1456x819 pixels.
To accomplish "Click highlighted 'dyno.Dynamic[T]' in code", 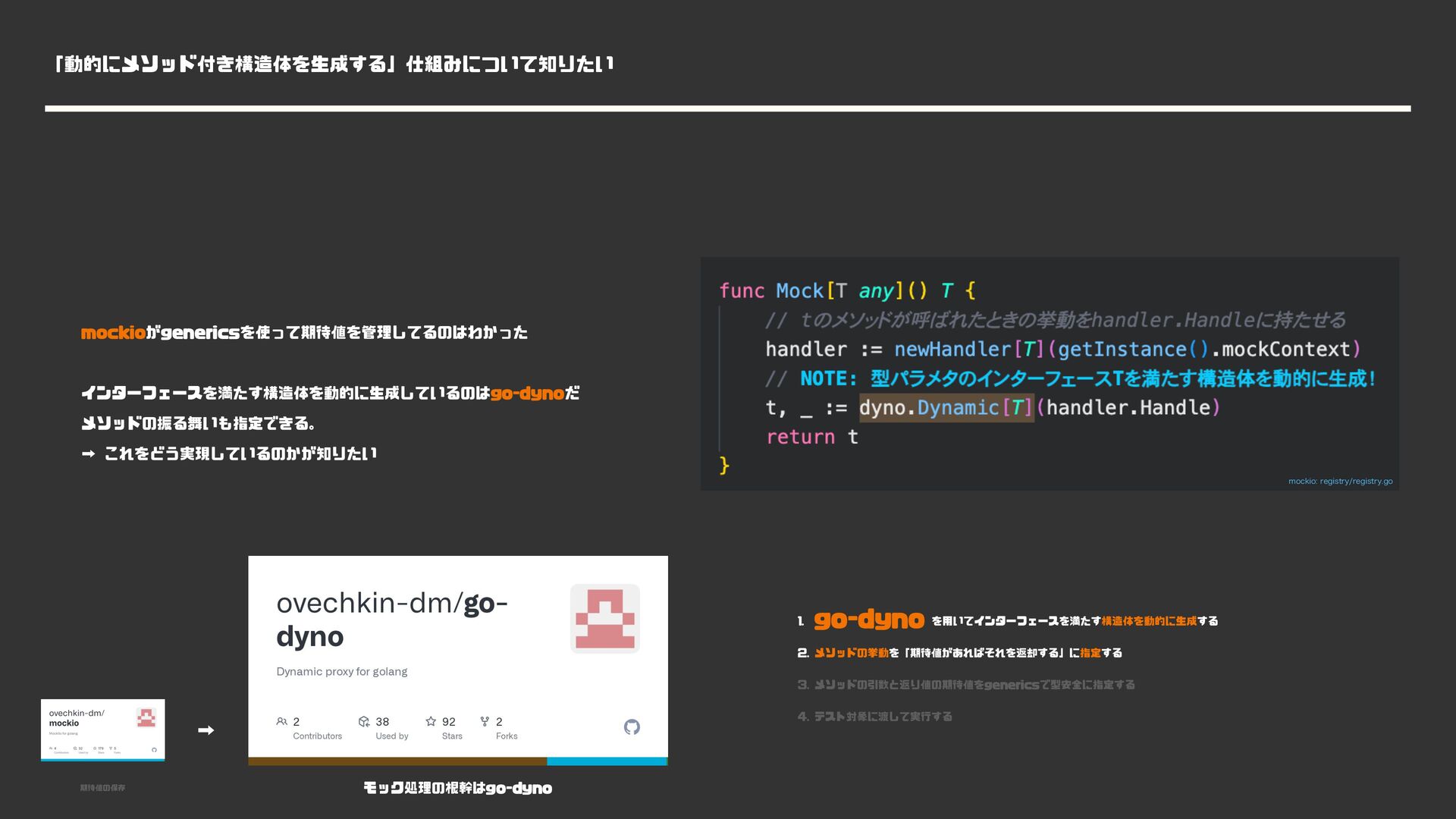I will 946,408.
